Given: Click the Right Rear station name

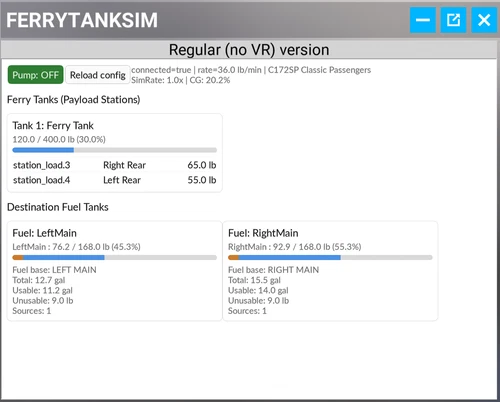Looking at the screenshot, I should [x=124, y=165].
